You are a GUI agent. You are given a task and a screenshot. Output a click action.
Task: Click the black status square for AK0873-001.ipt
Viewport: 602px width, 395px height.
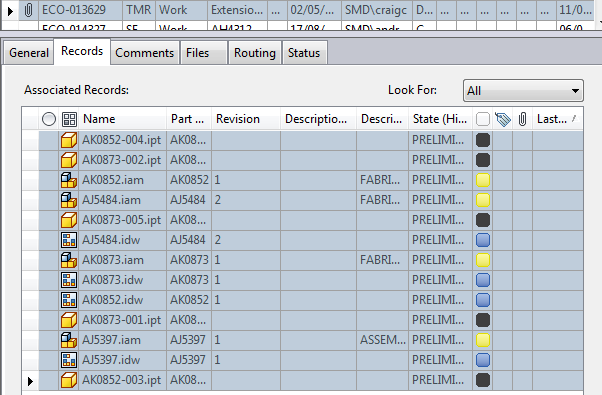(x=483, y=320)
